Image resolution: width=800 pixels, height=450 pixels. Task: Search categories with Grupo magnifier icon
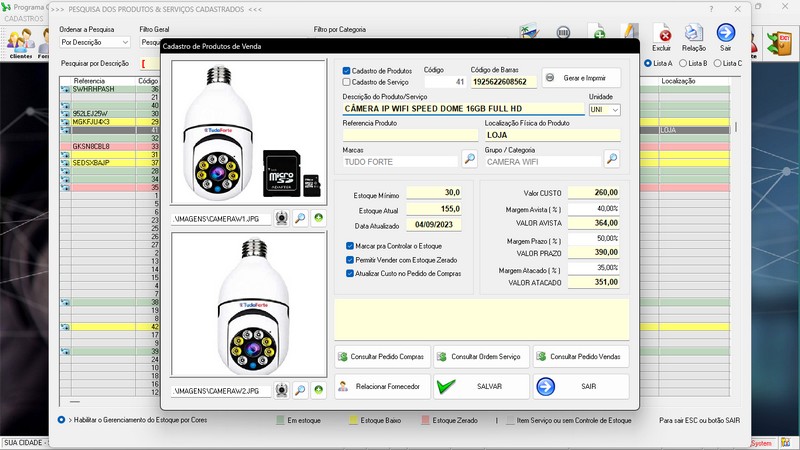pyautogui.click(x=612, y=159)
